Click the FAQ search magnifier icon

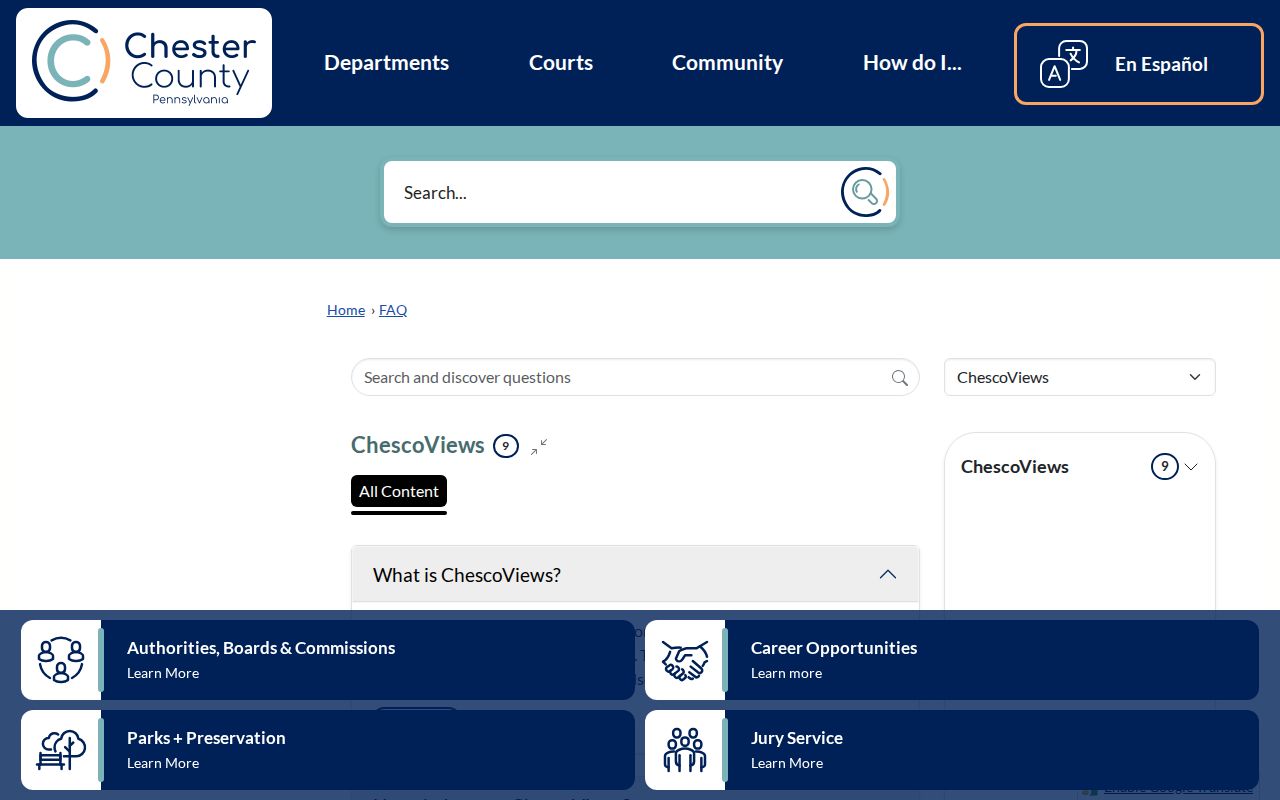[900, 378]
